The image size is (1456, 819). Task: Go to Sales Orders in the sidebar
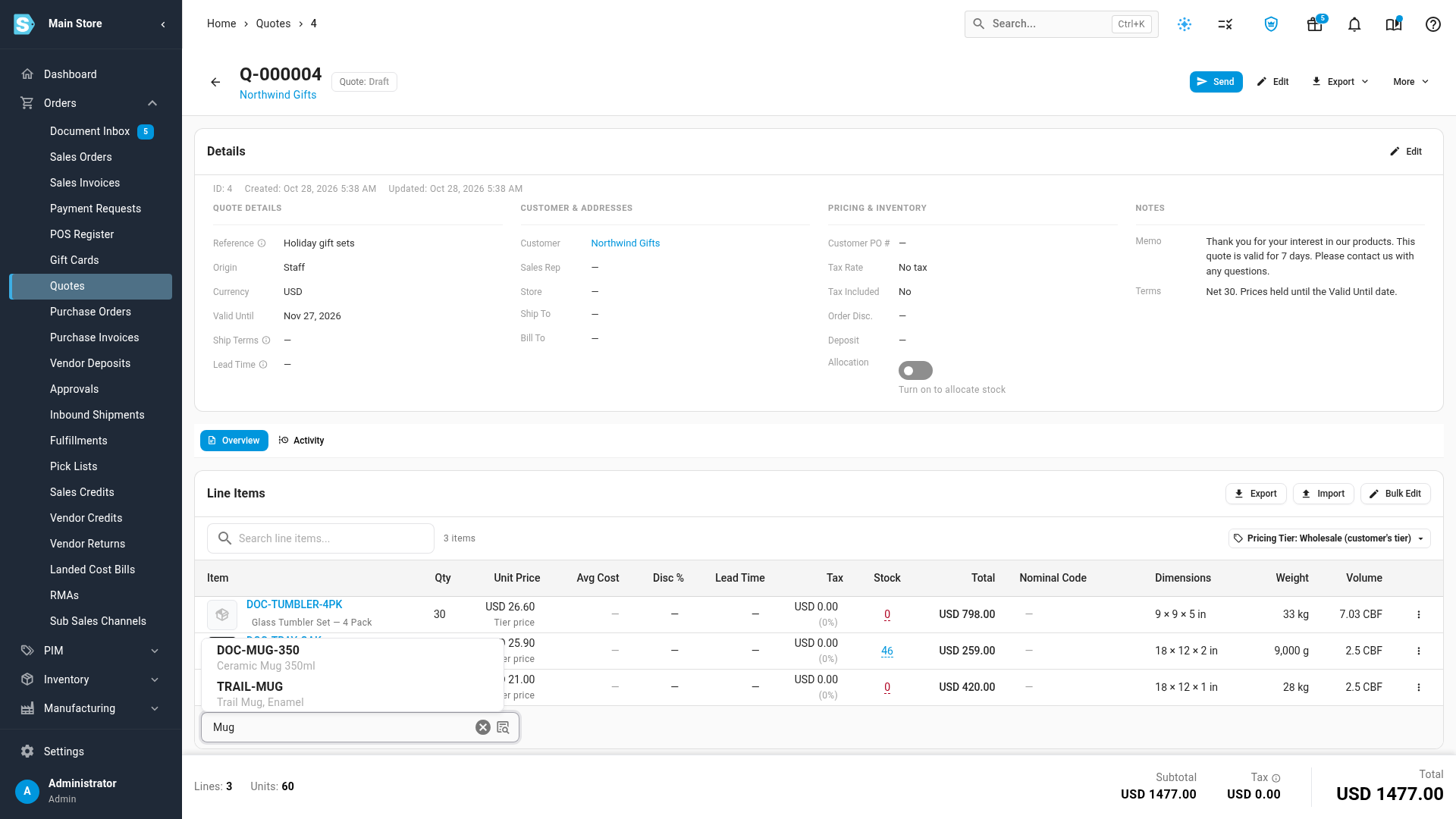tap(90, 157)
